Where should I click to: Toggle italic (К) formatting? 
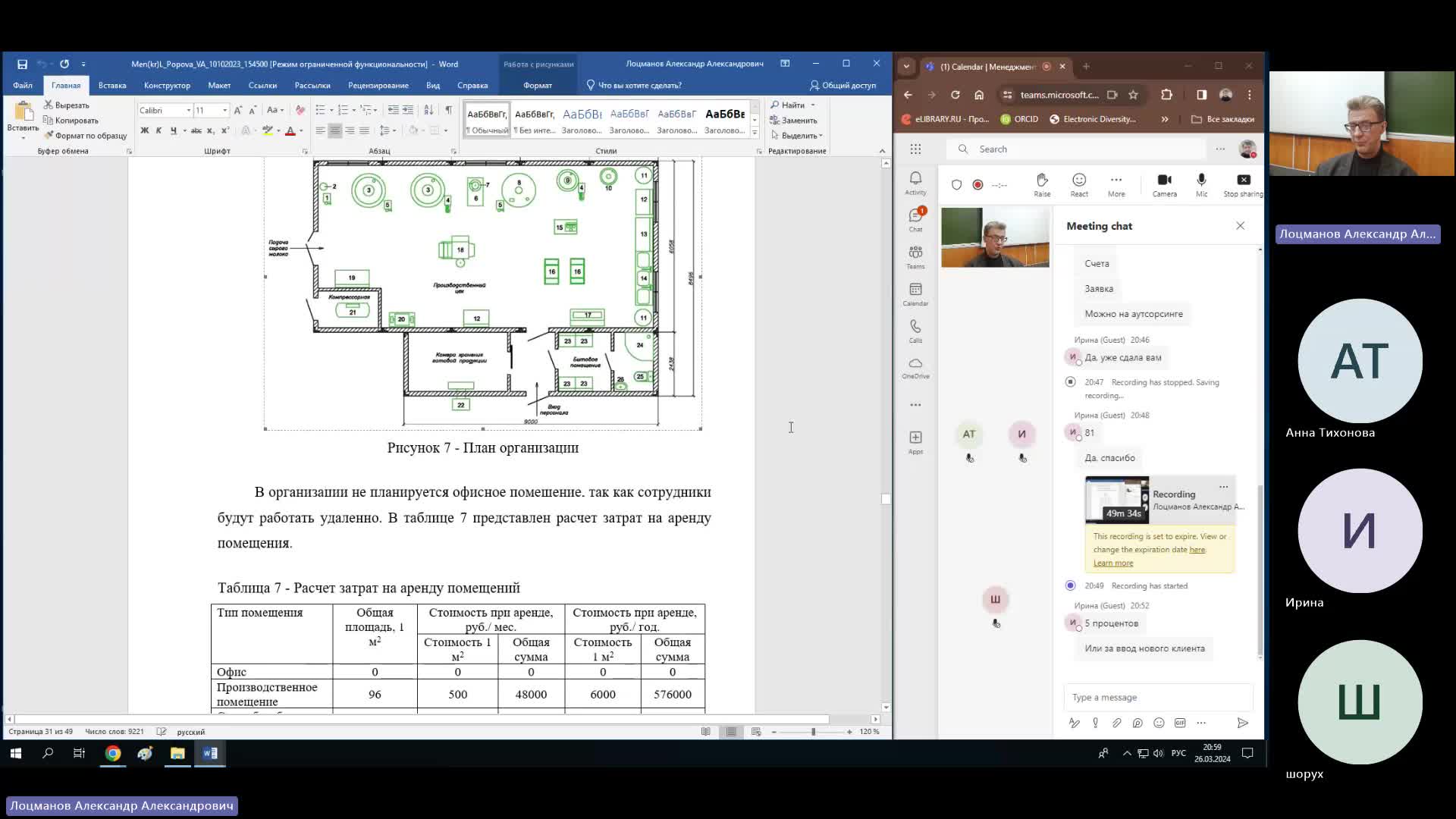[158, 131]
